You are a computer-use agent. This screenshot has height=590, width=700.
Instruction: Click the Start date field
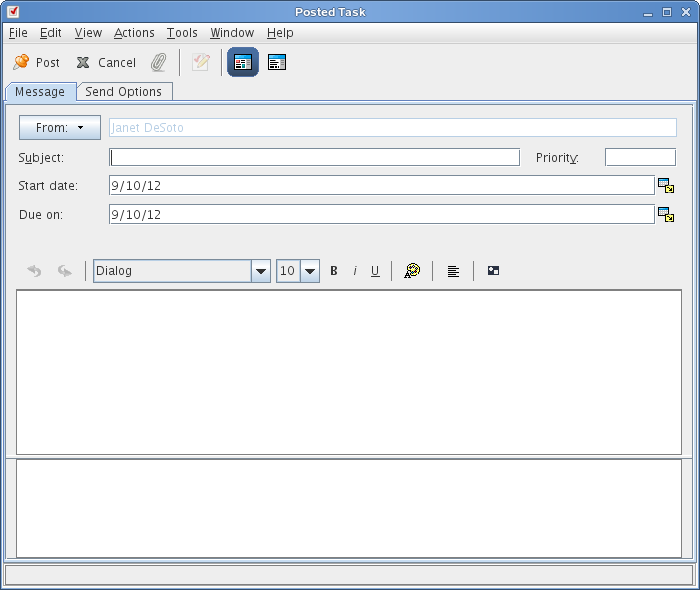(382, 185)
